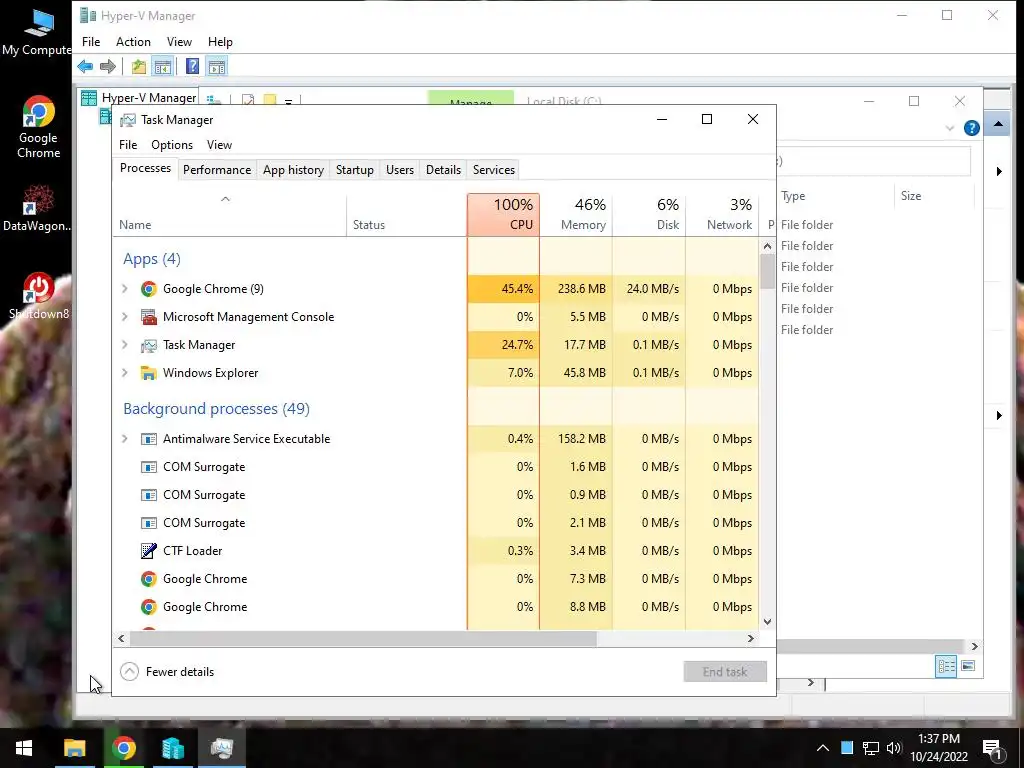This screenshot has height=768, width=1024.
Task: Open File Explorer from the taskbar
Action: coord(74,748)
